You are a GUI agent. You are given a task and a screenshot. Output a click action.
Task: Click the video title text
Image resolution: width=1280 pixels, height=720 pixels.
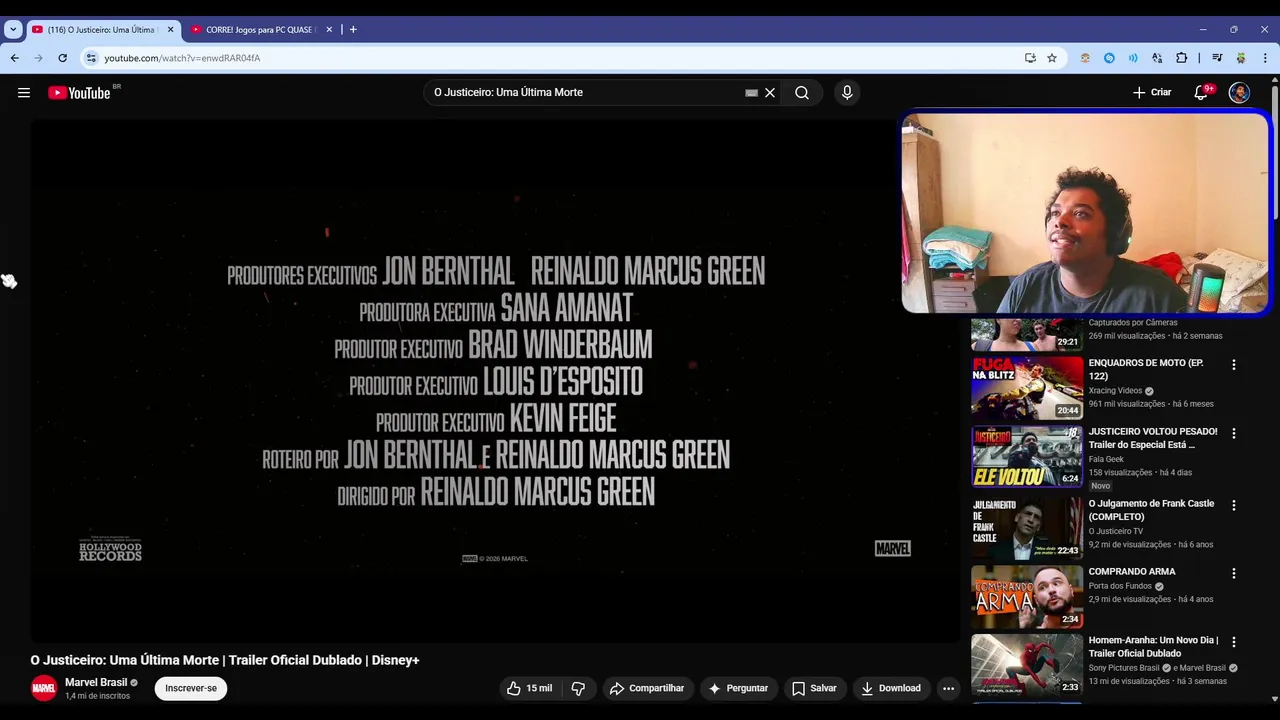[225, 660]
